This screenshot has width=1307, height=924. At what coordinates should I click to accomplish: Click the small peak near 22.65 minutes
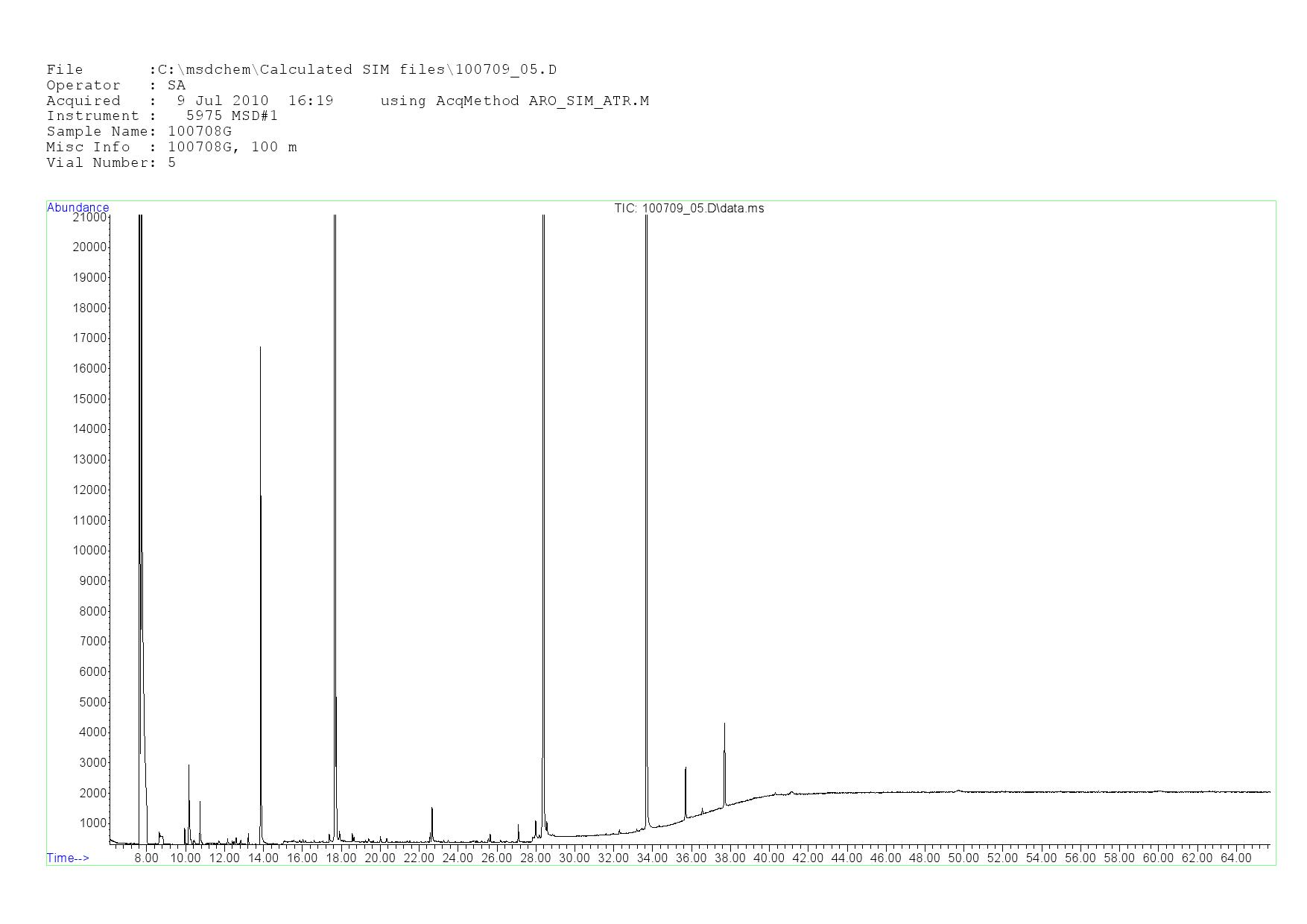coord(431,811)
